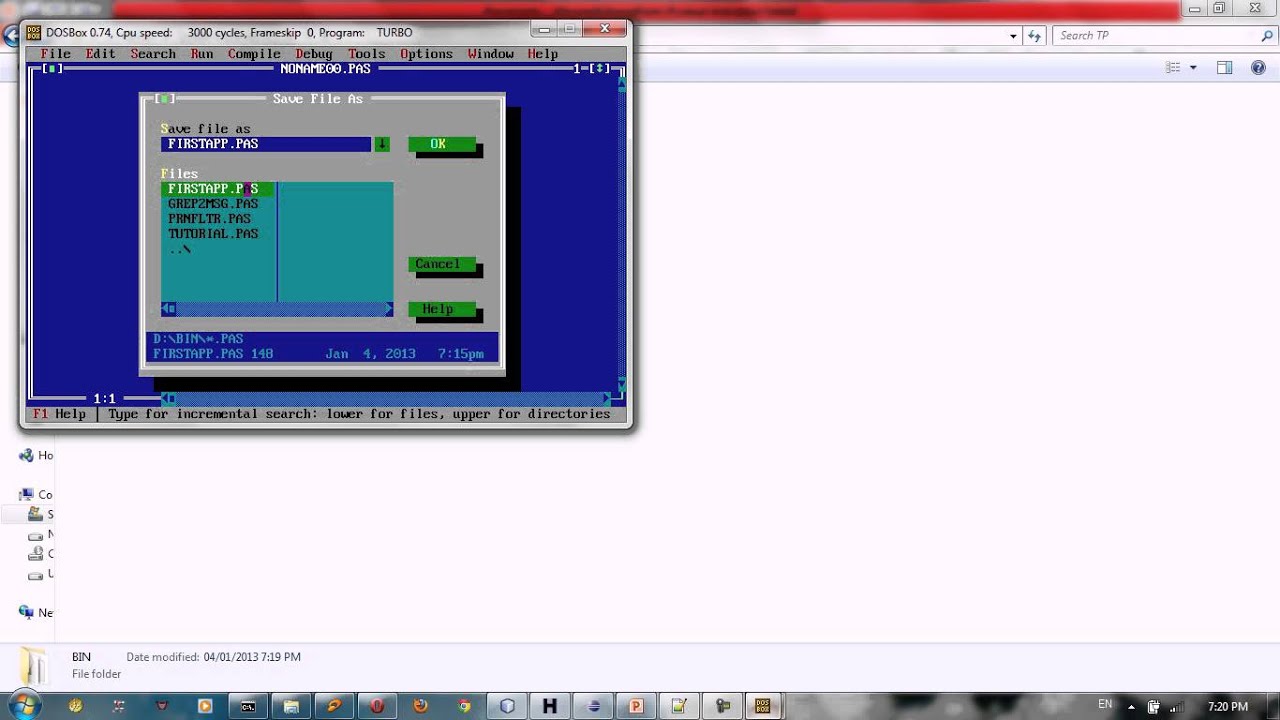
Task: Click the editor vertical scrollbar down arrow
Action: pos(622,384)
